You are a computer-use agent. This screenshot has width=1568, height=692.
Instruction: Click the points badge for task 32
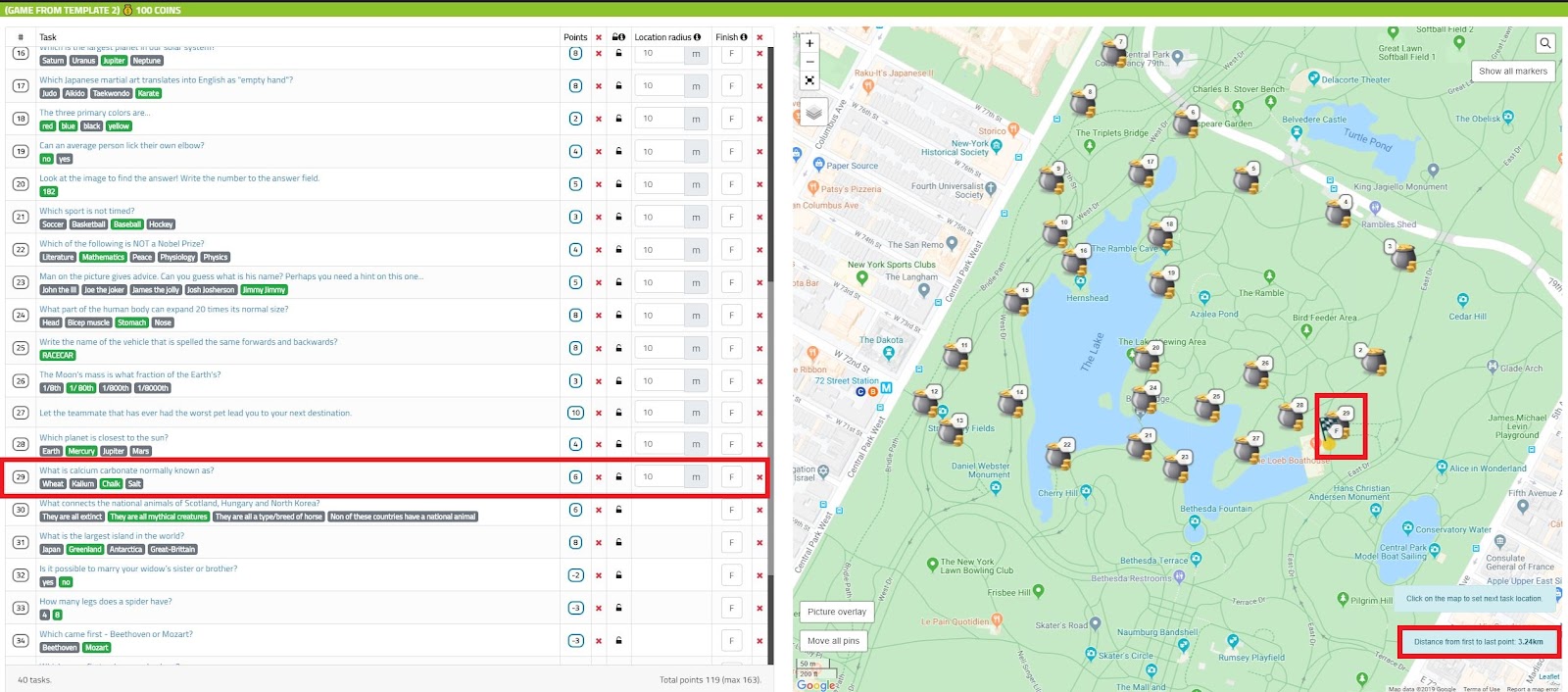575,575
